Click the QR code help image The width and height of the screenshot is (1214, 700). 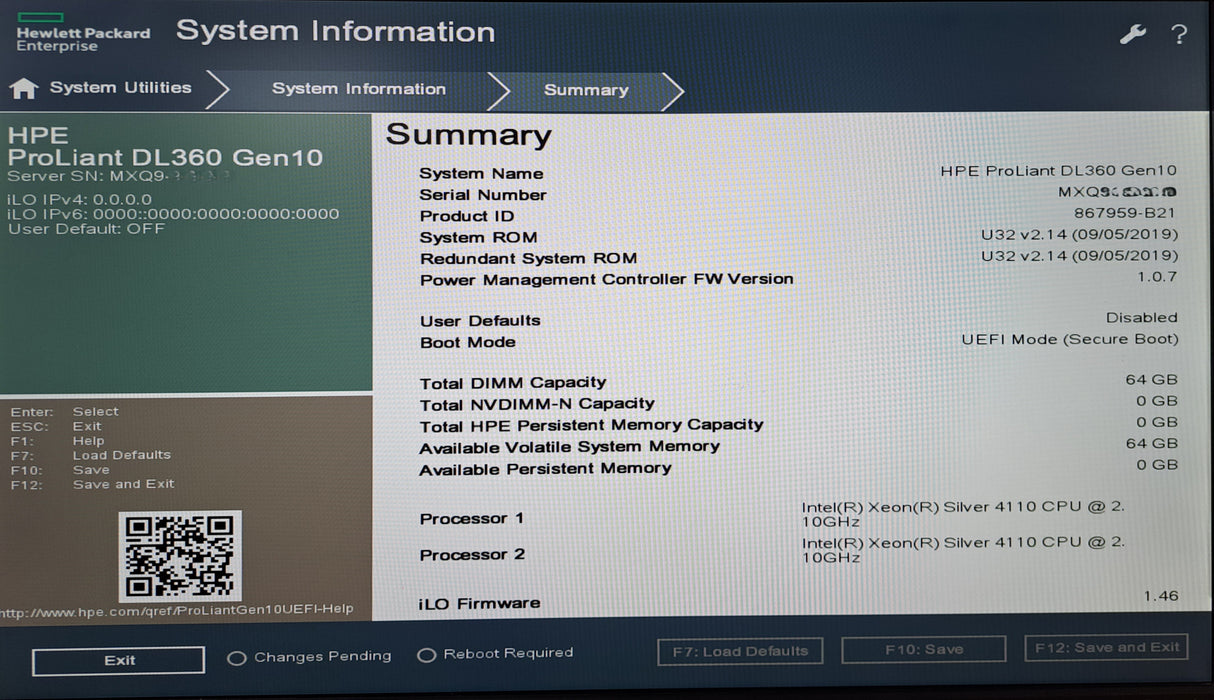click(180, 556)
